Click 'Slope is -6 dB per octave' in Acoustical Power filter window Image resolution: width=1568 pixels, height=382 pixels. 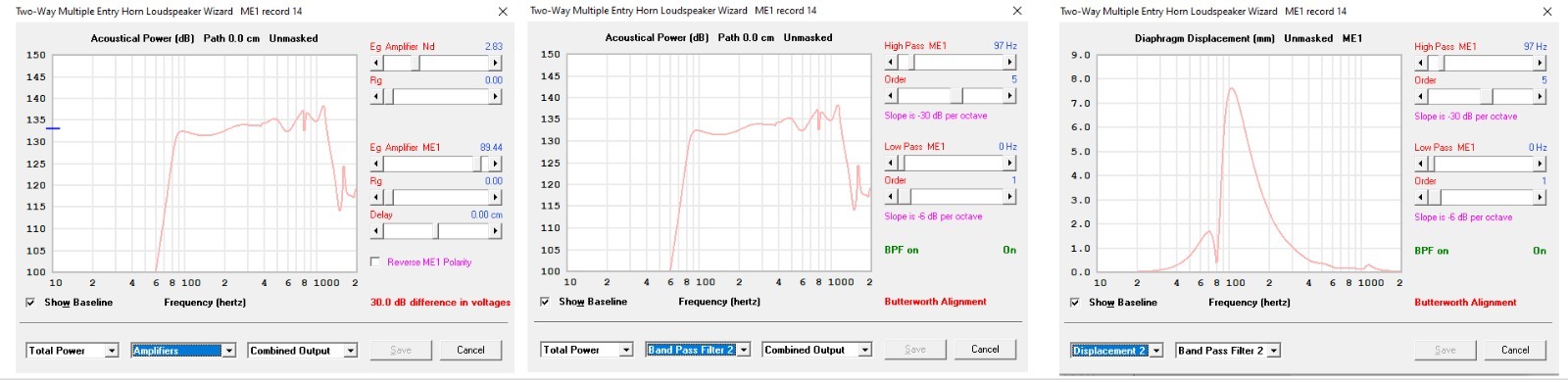pos(933,216)
